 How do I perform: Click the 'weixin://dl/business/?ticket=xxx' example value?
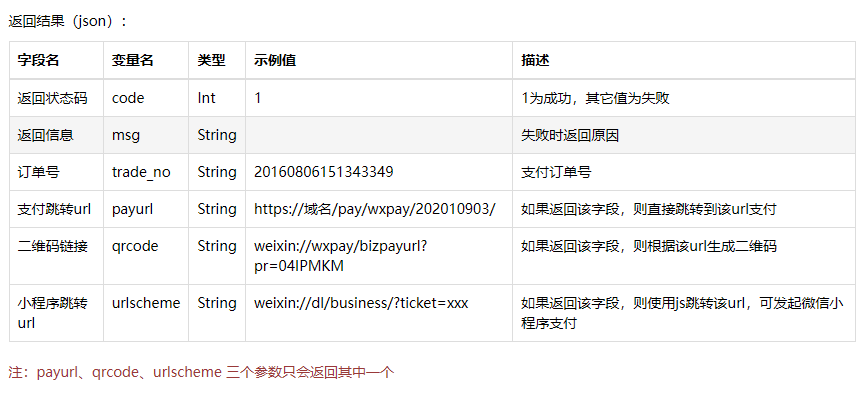[361, 303]
